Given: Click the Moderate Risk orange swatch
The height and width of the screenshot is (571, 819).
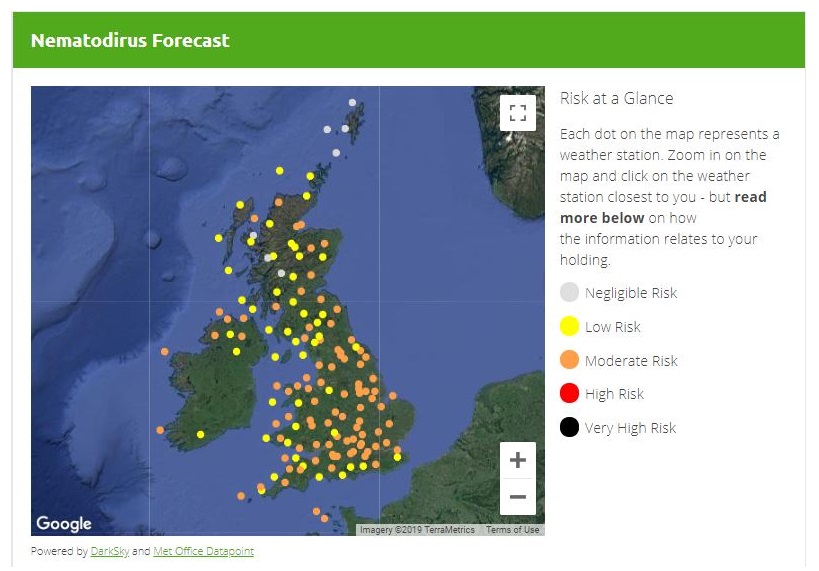Looking at the screenshot, I should coord(569,360).
